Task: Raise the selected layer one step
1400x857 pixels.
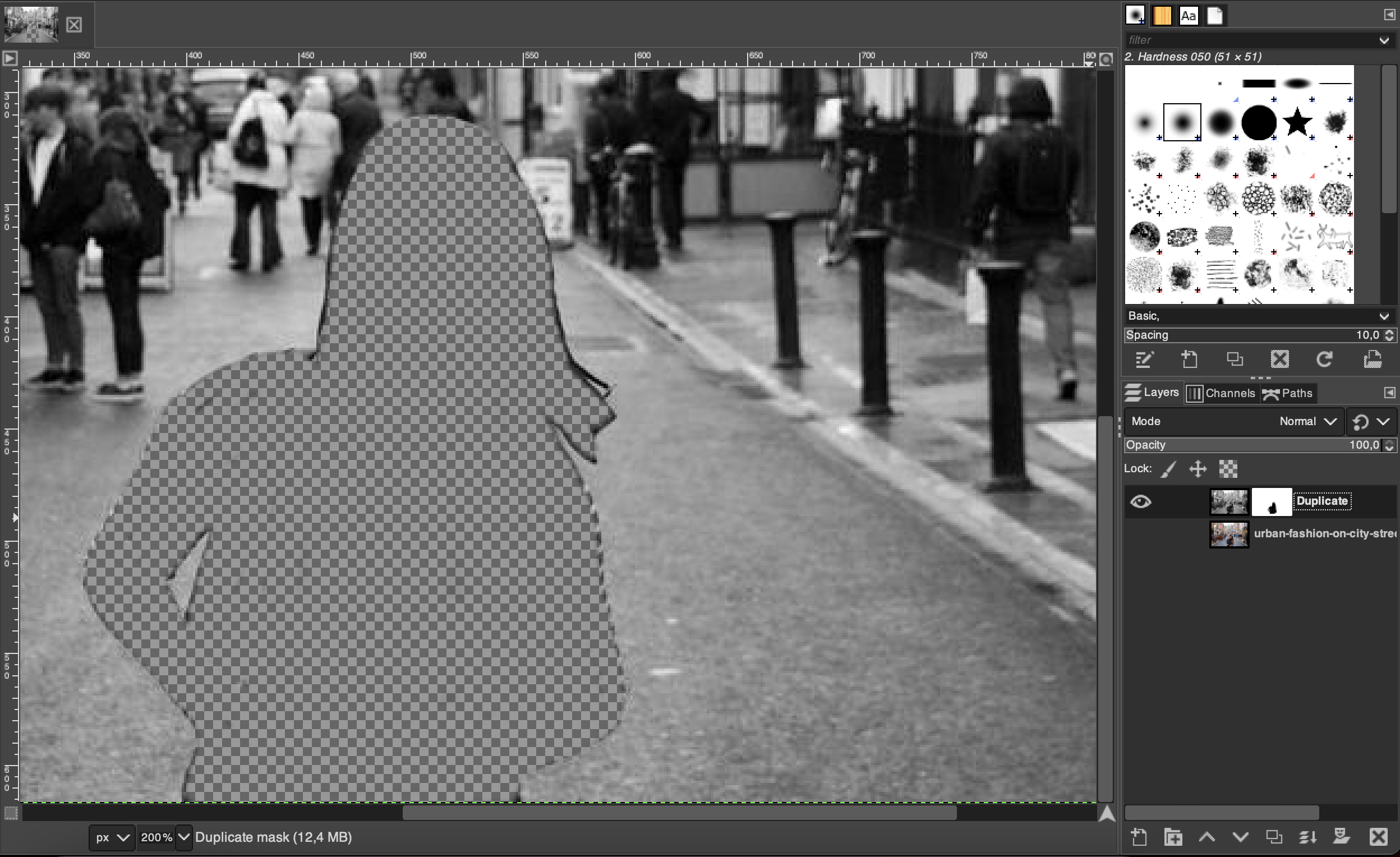Action: coord(1206,837)
